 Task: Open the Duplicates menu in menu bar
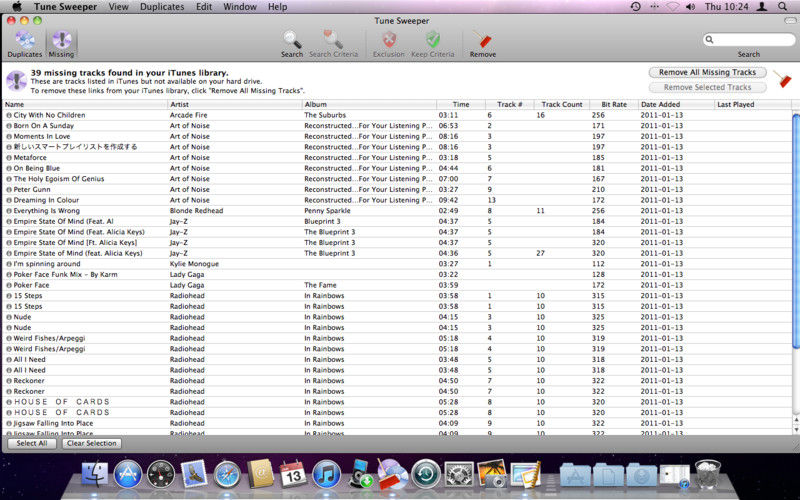(162, 7)
